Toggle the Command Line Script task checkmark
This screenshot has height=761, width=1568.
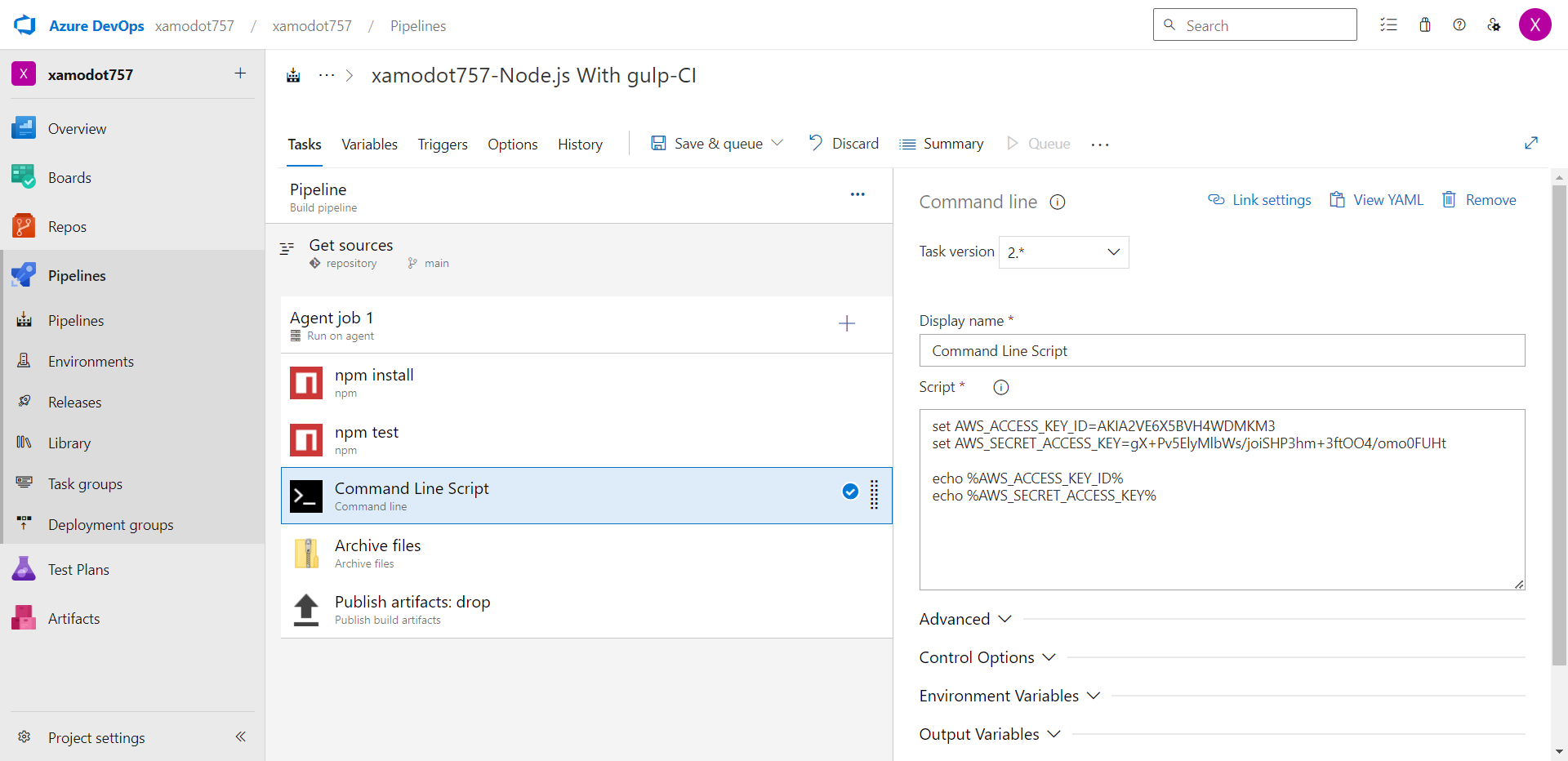coord(850,491)
